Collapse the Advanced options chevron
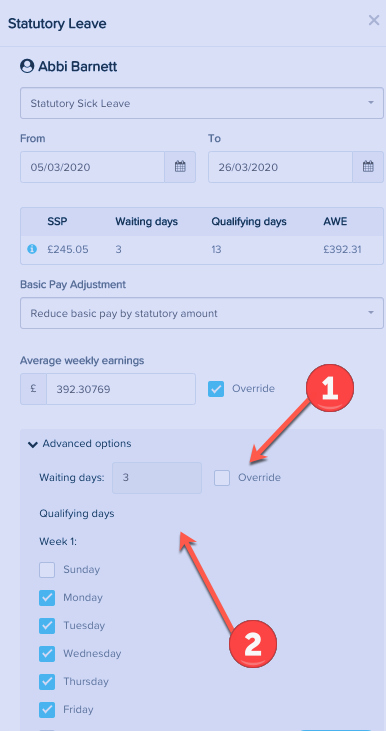The image size is (386, 731). click(33, 444)
